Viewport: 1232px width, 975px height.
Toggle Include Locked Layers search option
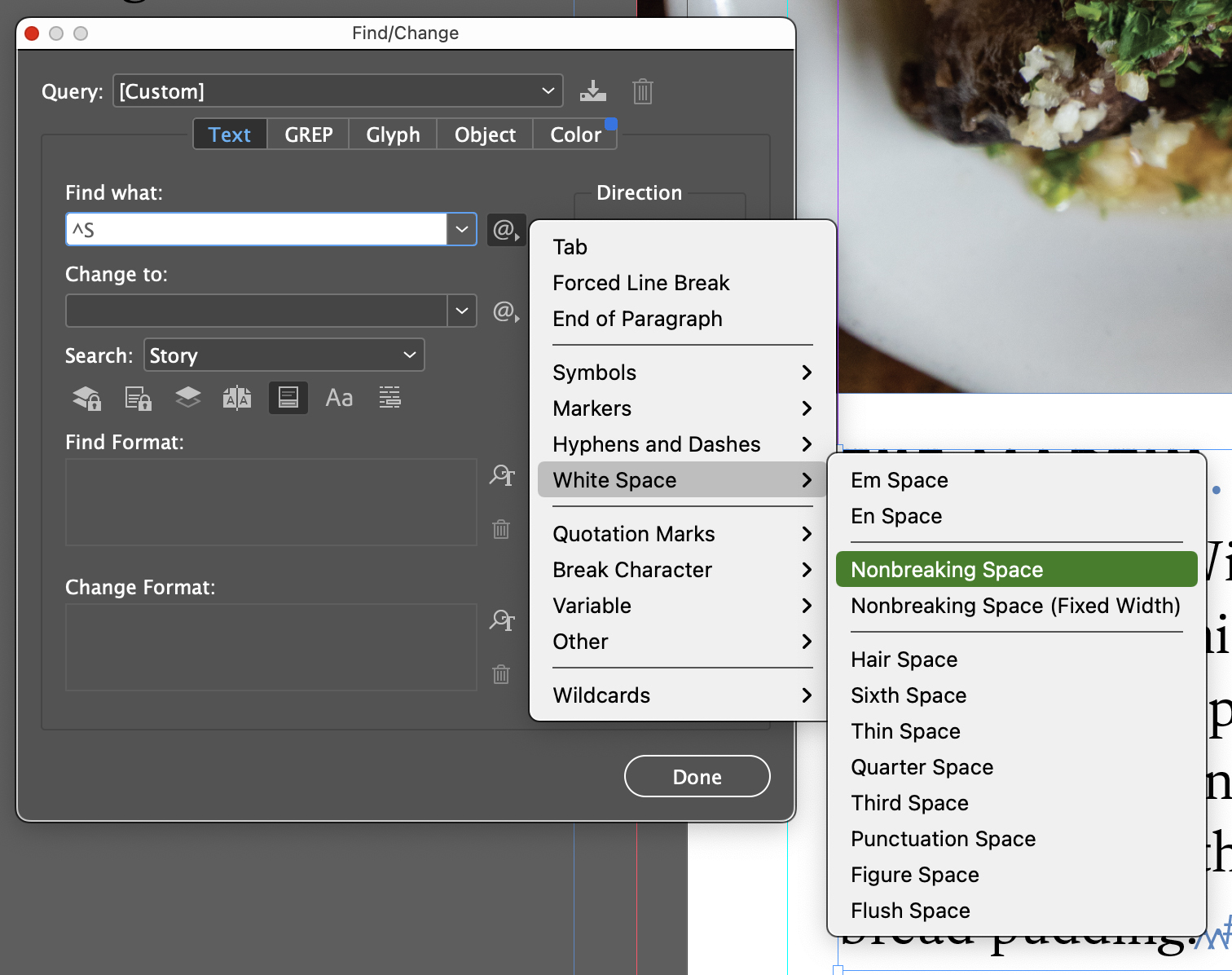click(86, 398)
